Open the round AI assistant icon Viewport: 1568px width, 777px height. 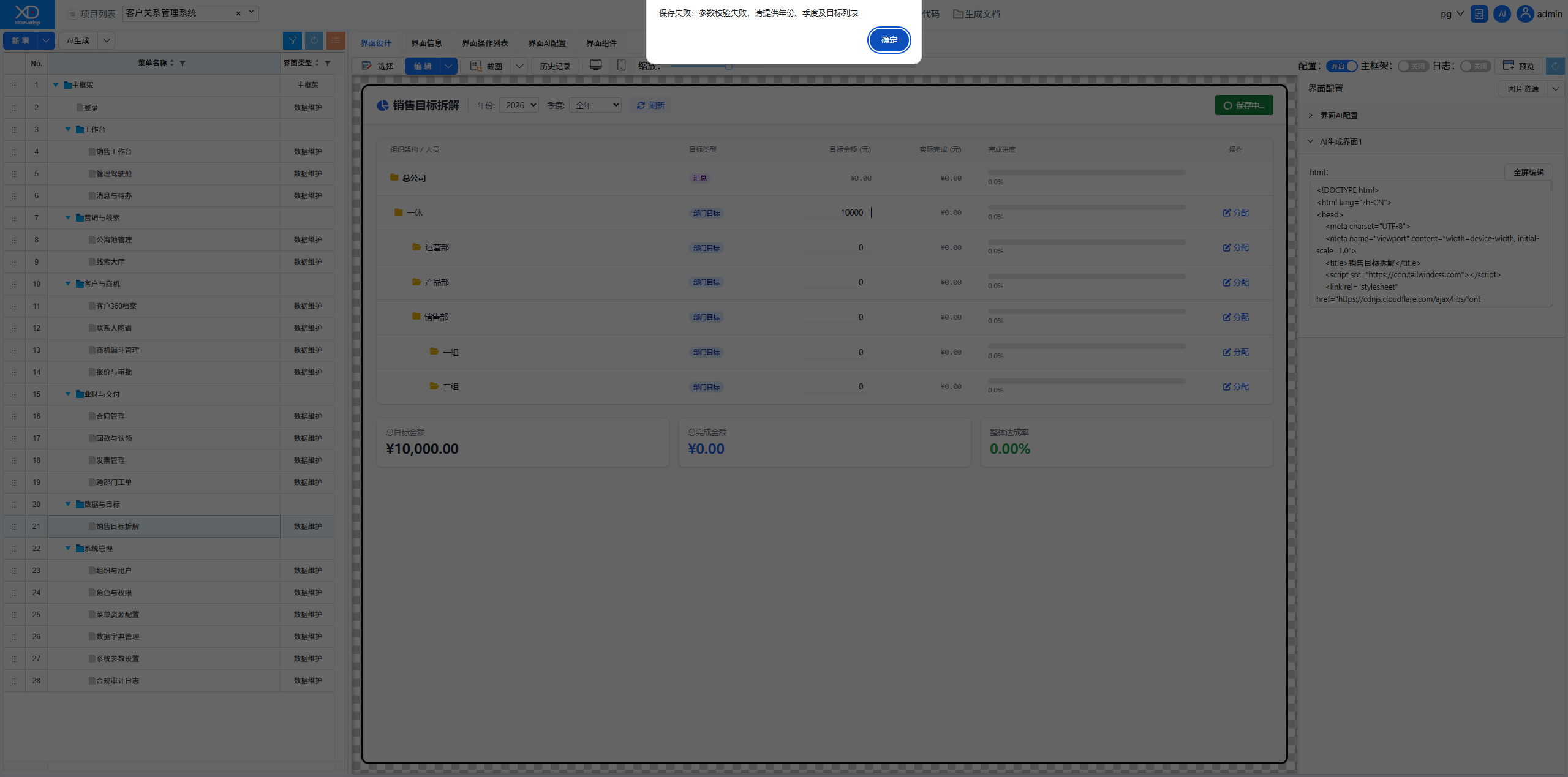pos(1502,13)
